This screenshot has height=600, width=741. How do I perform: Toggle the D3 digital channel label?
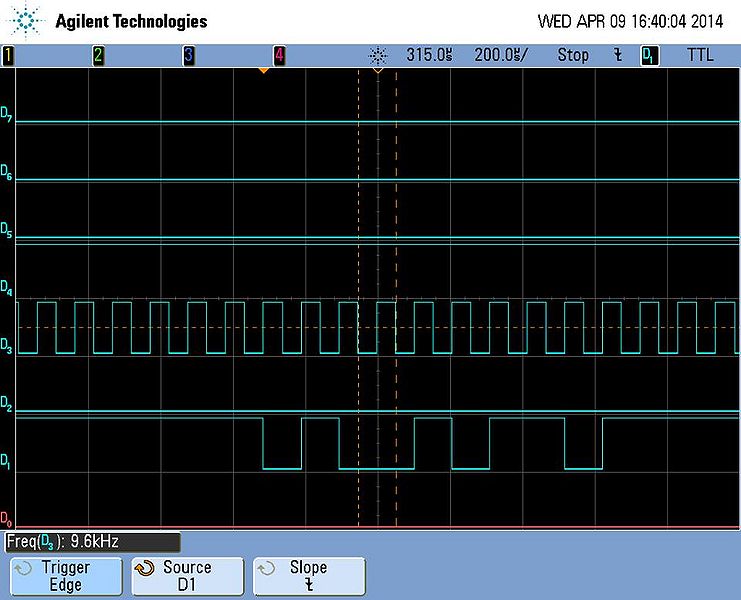[7, 347]
